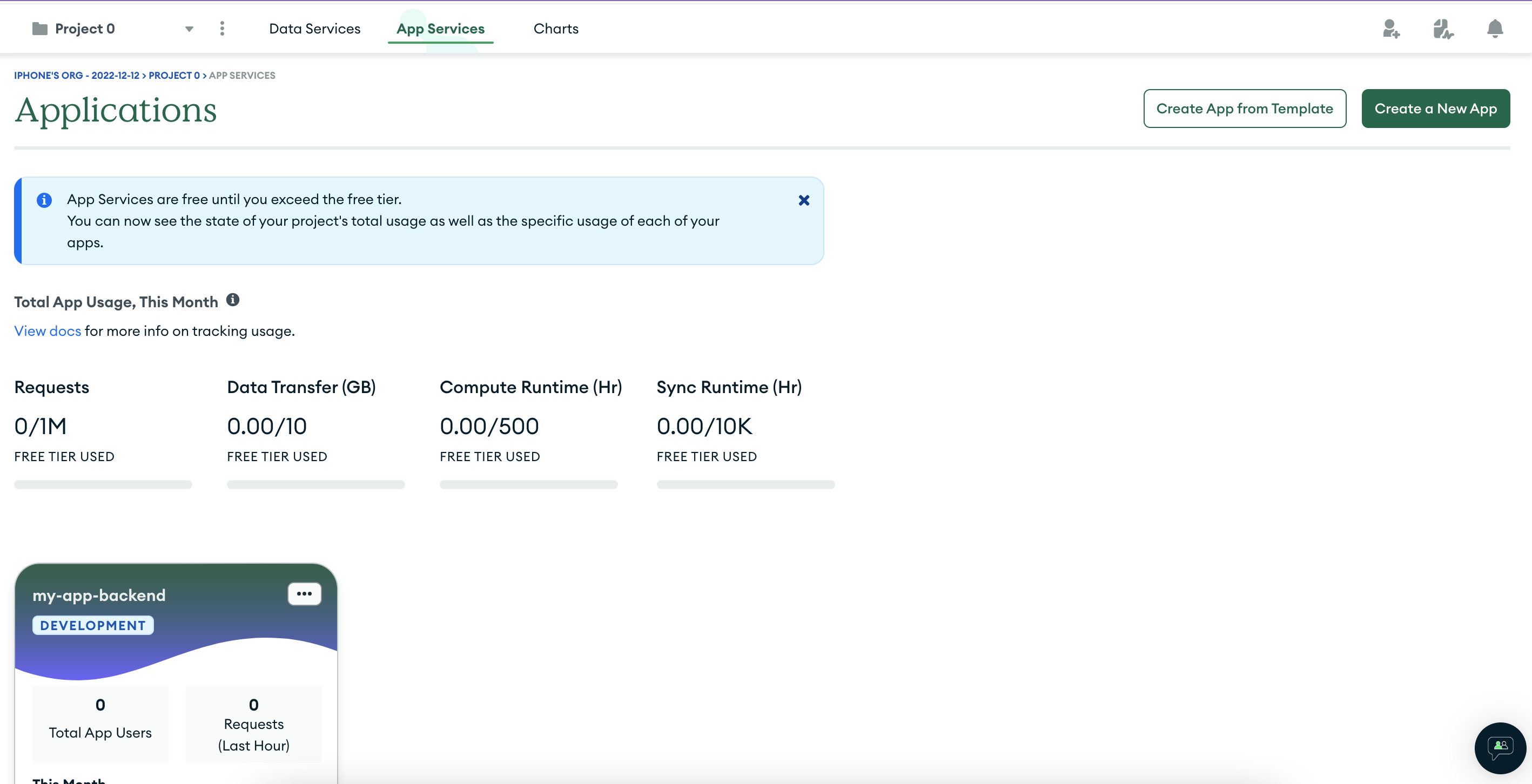This screenshot has width=1532, height=784.
Task: Open my-app-backend card ellipsis menu
Action: [305, 594]
